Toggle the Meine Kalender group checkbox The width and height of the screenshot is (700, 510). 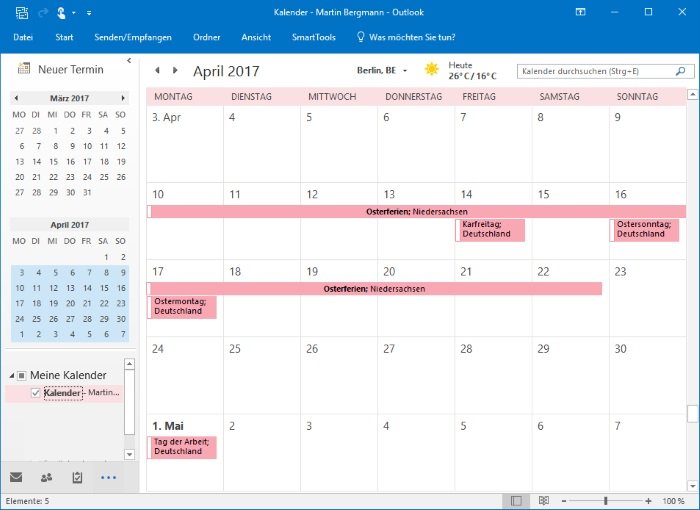point(21,376)
